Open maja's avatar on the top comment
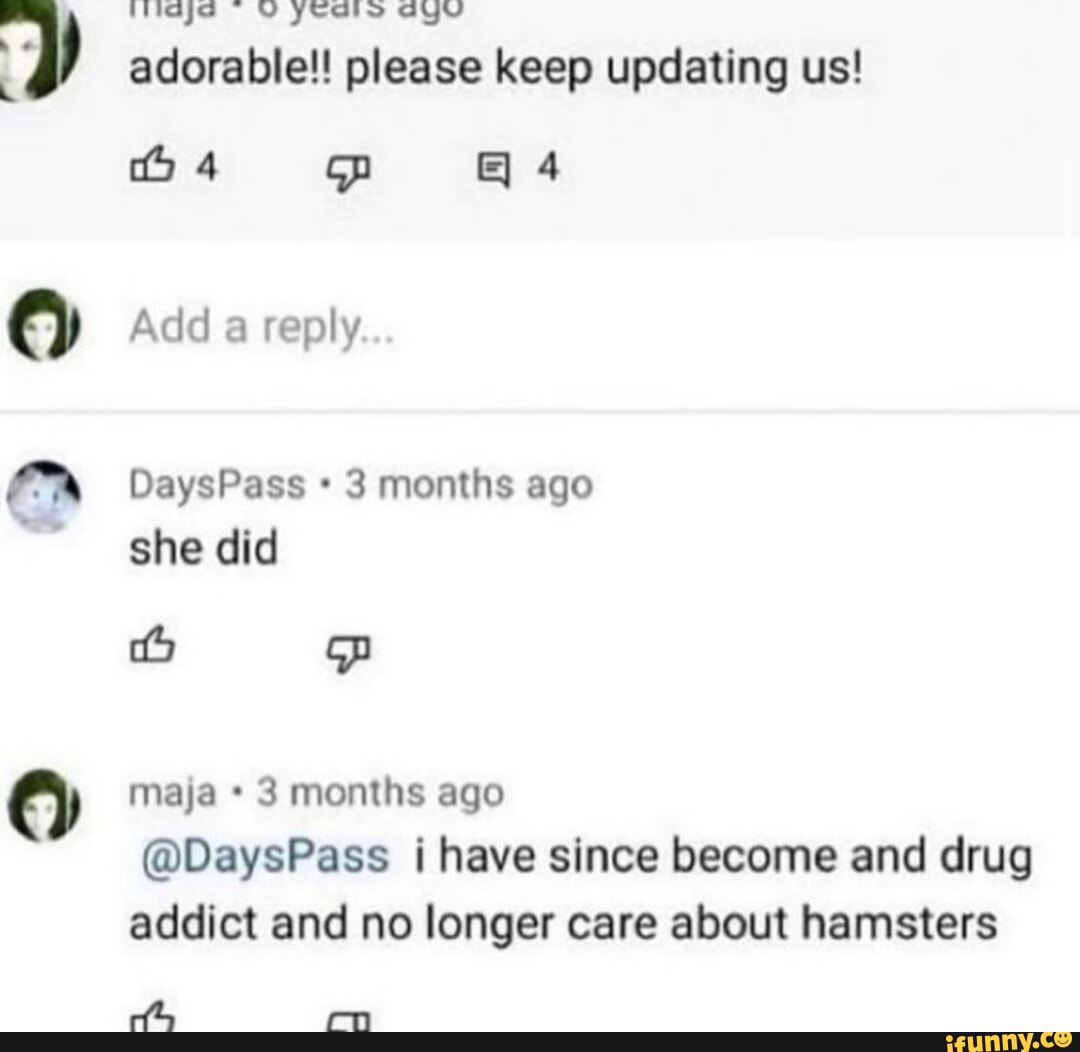1080x1052 pixels. click(39, 48)
